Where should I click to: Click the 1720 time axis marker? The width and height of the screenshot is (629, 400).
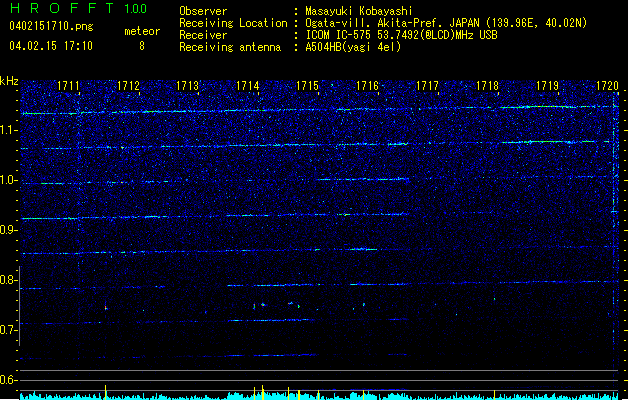coord(607,85)
